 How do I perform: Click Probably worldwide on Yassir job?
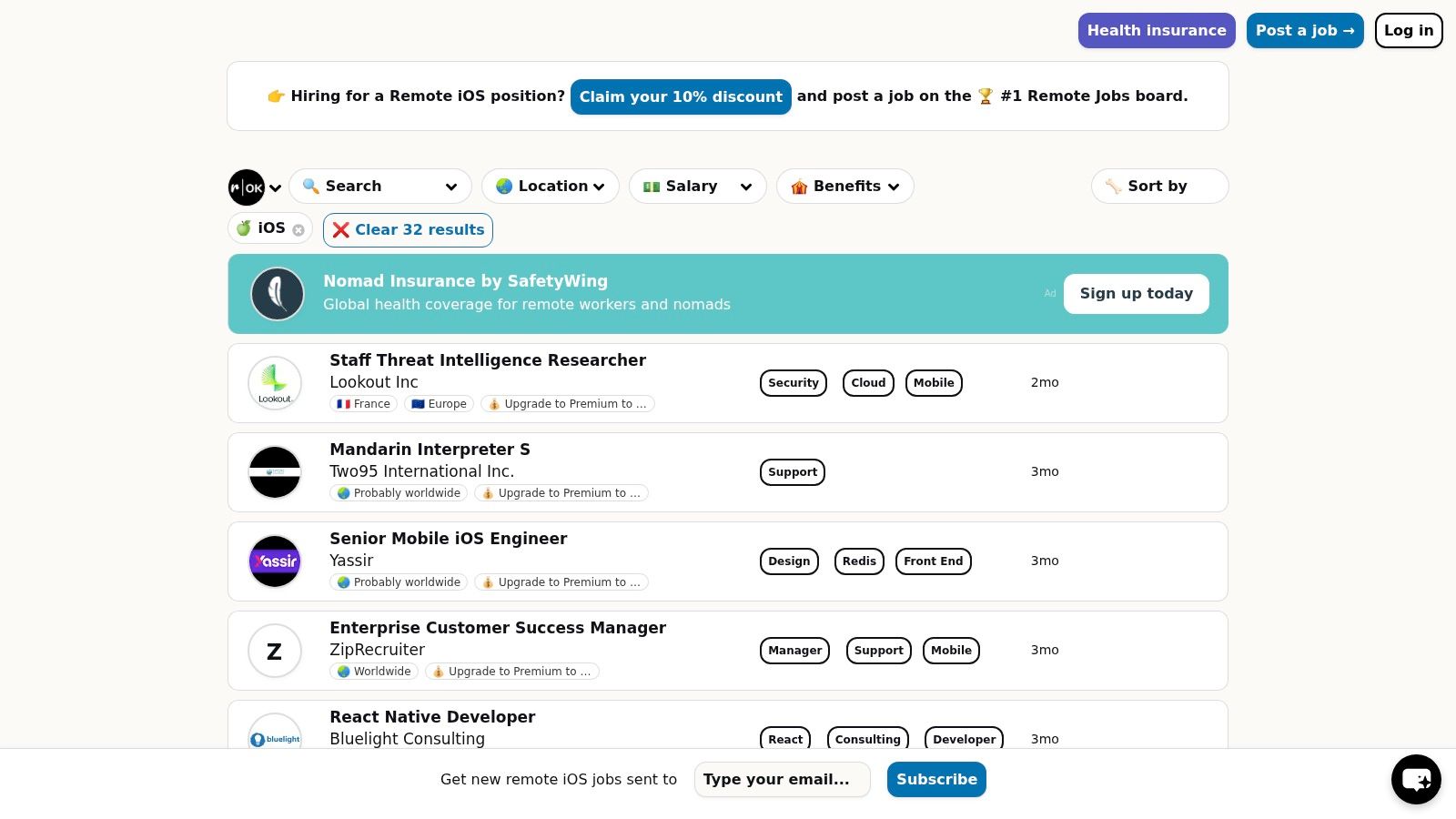pos(399,582)
